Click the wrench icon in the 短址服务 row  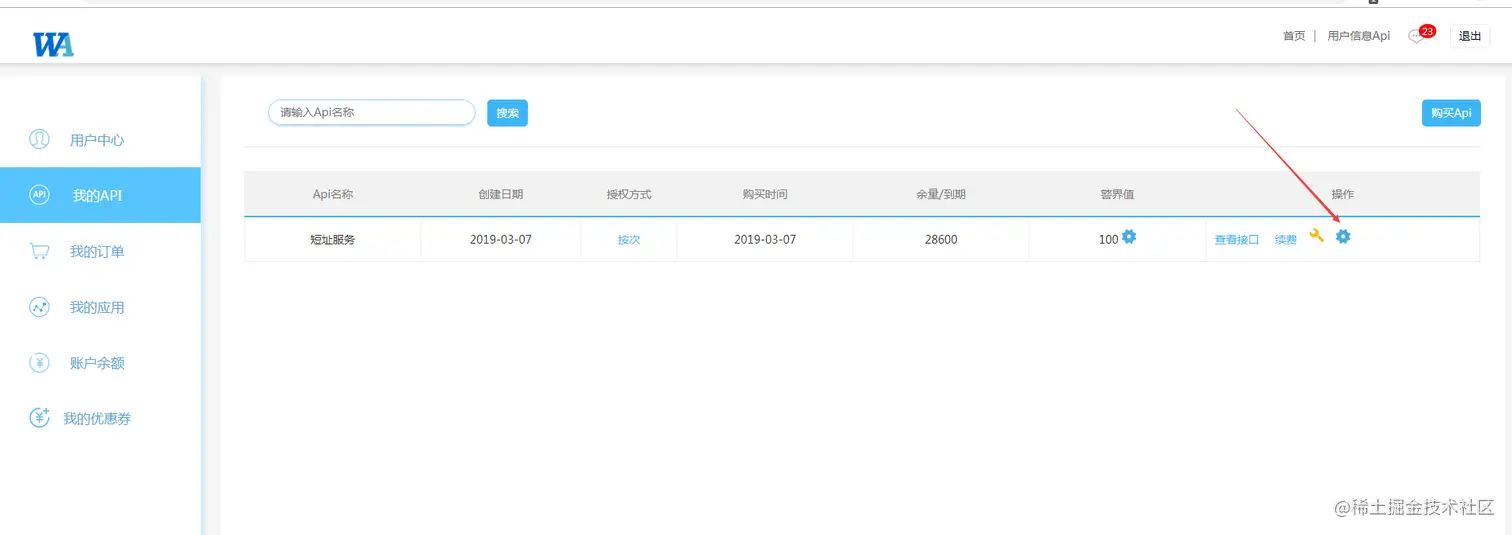(x=1316, y=236)
